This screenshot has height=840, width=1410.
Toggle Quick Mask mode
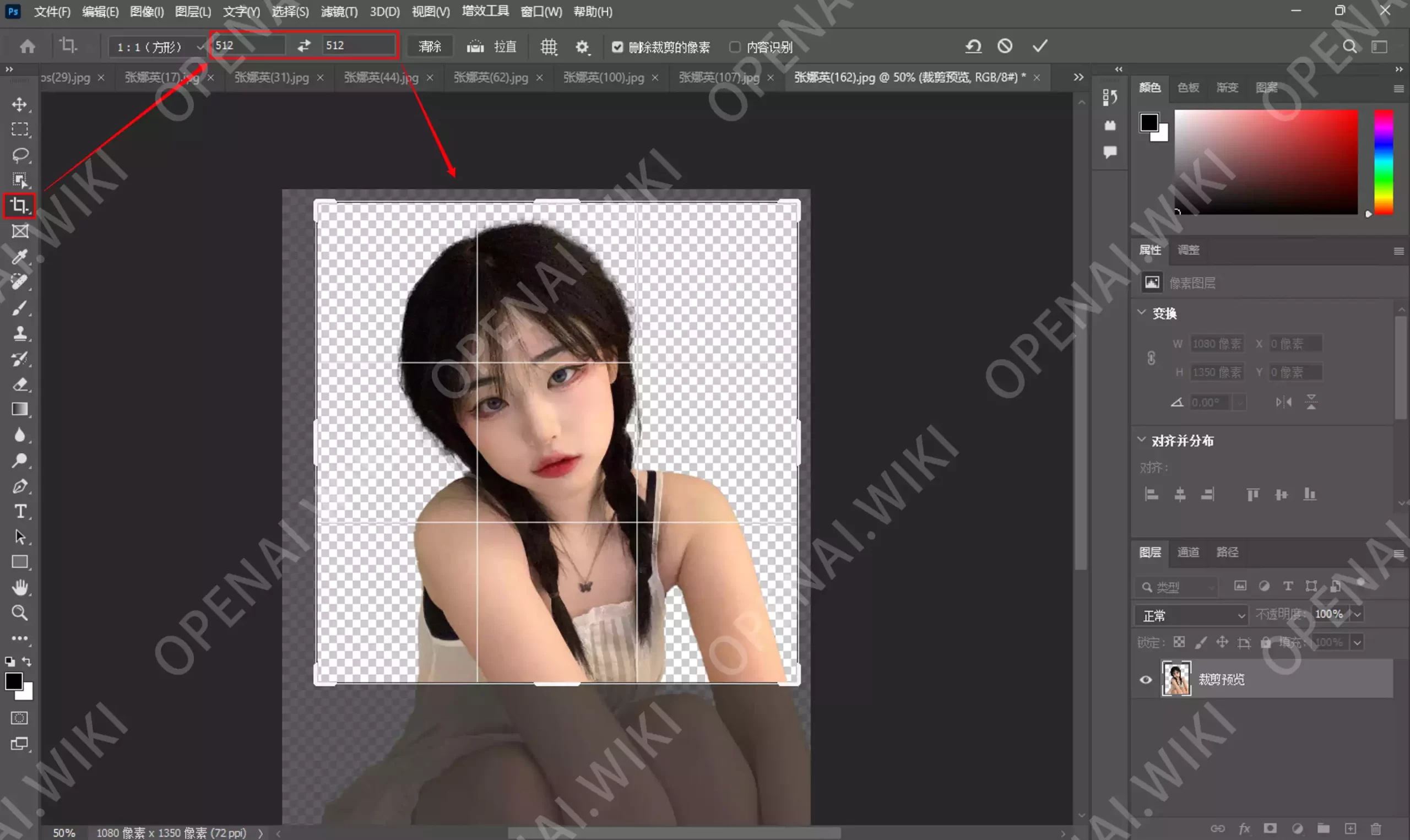pos(19,718)
